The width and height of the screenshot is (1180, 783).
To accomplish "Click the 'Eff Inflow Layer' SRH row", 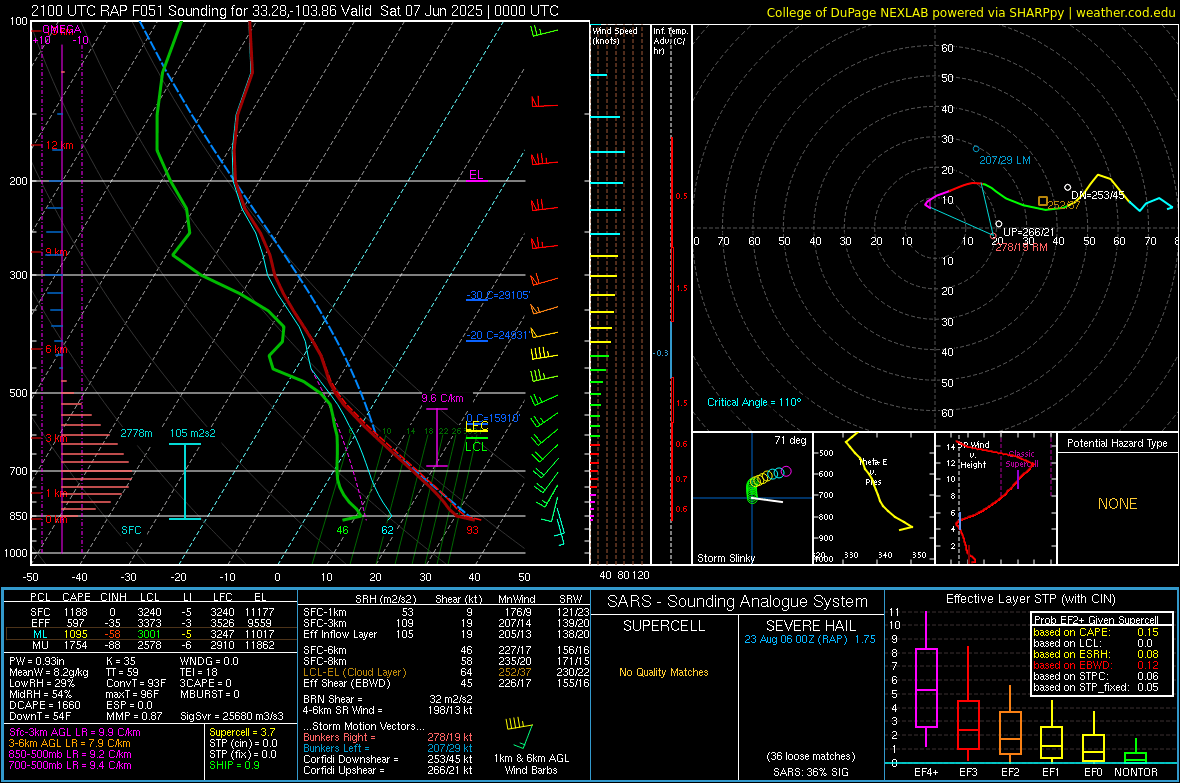I will [444, 634].
